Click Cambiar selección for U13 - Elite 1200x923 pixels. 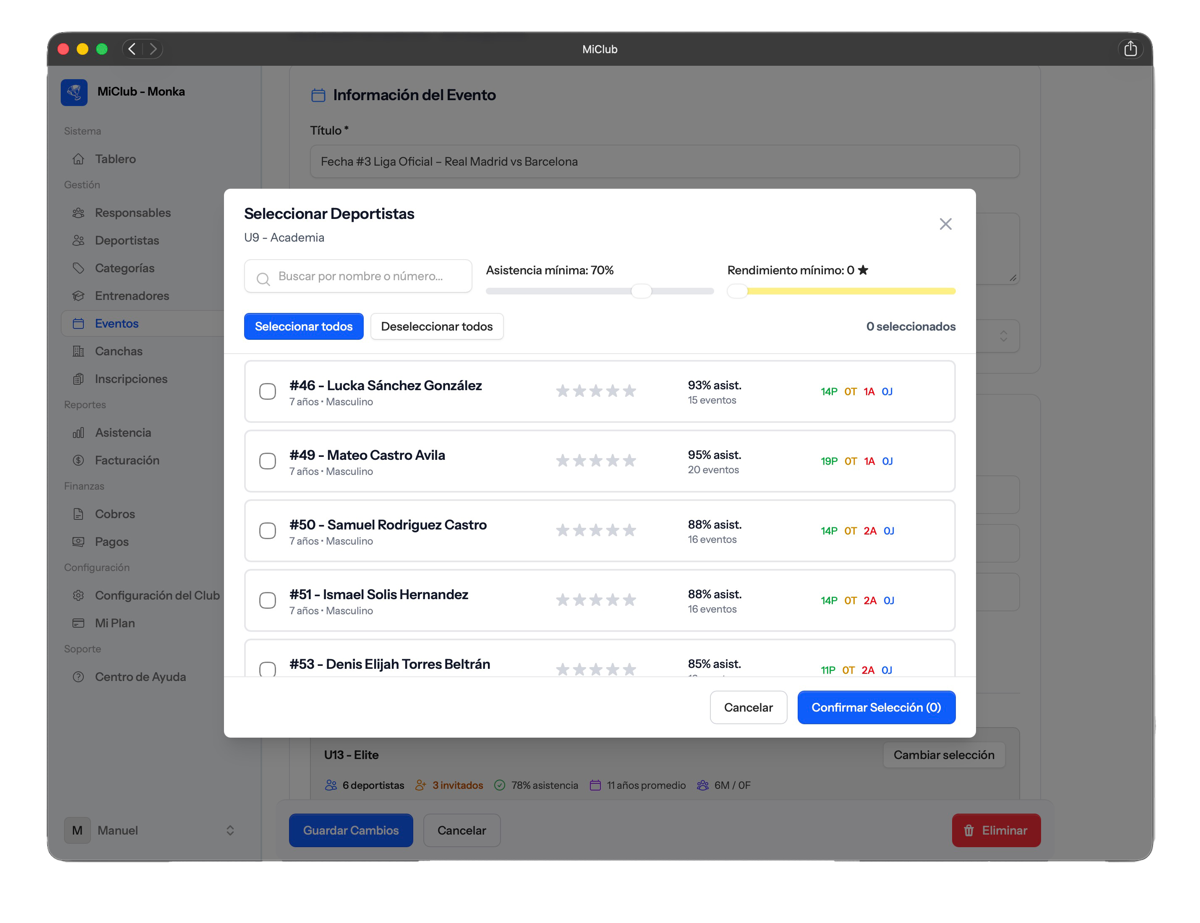click(944, 755)
